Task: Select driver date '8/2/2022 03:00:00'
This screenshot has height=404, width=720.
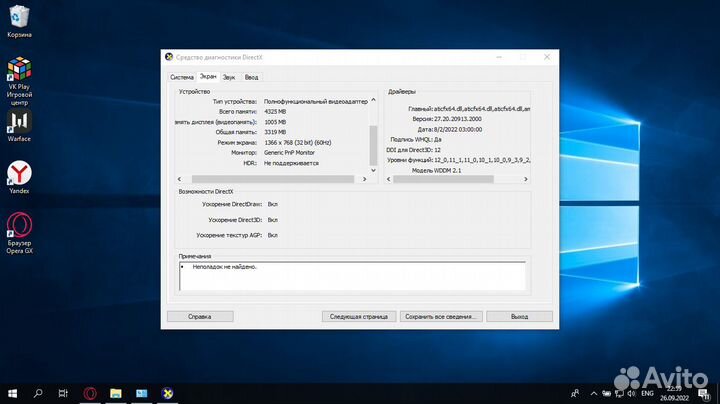Action: click(x=458, y=129)
